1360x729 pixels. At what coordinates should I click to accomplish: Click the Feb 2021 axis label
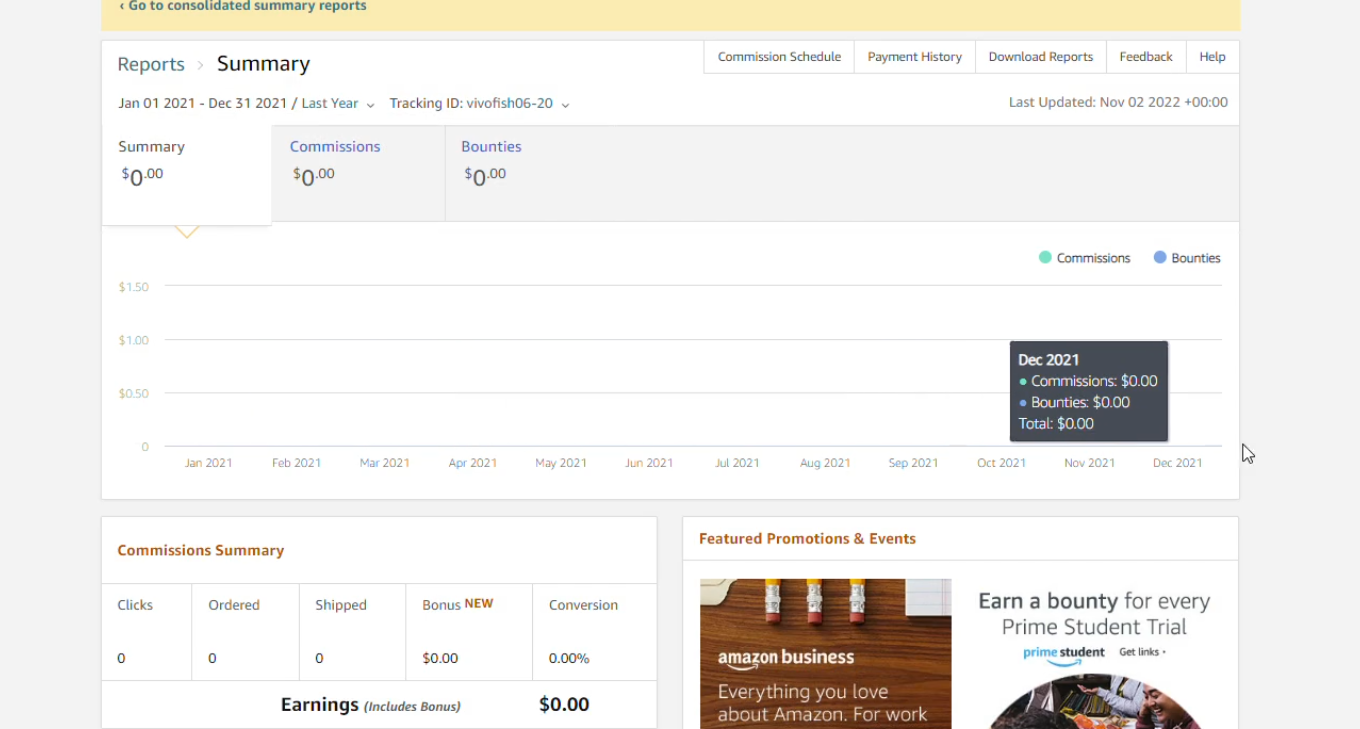[297, 463]
